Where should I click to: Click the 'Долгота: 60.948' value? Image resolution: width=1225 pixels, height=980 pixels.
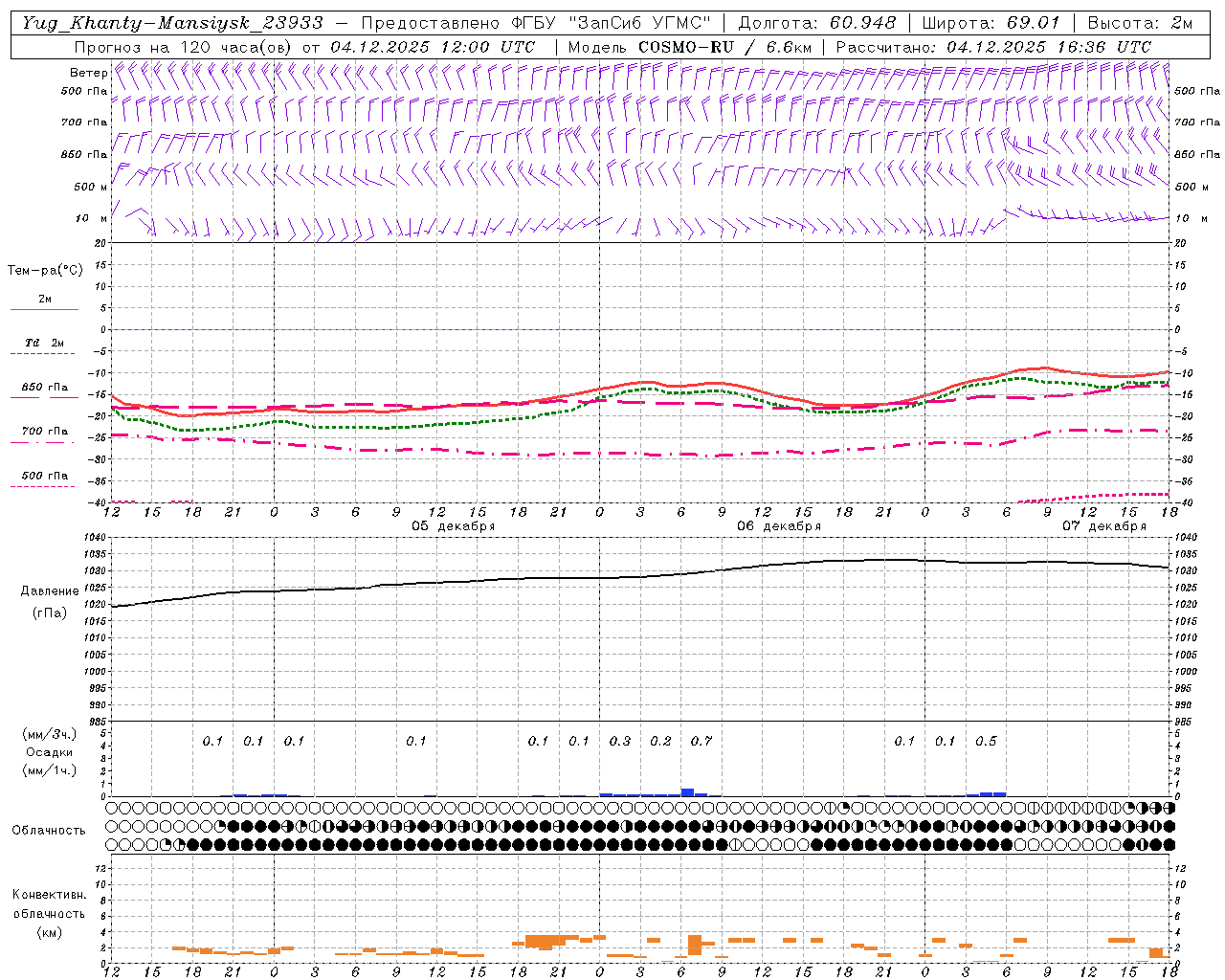tap(817, 23)
